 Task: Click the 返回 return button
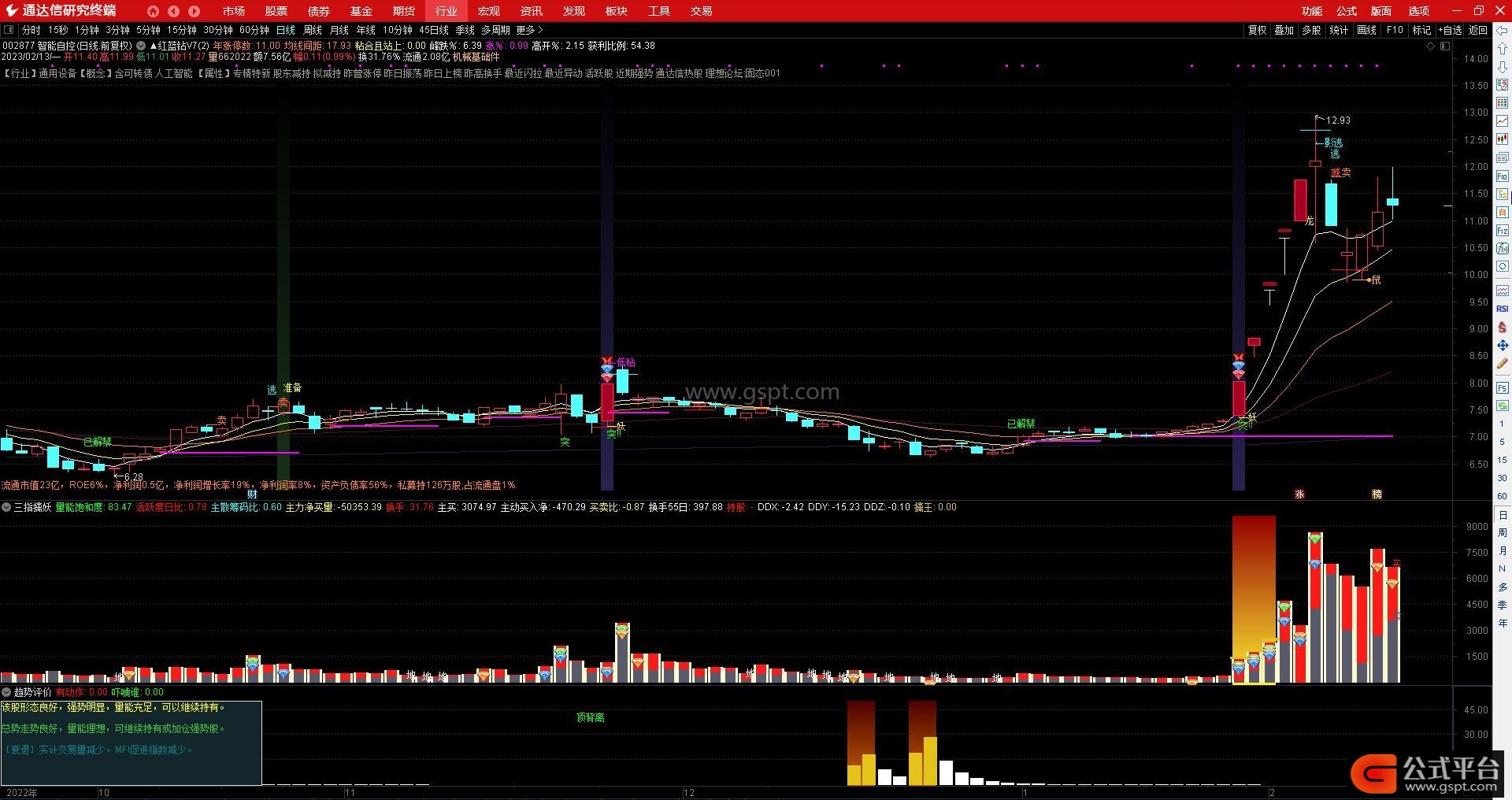pyautogui.click(x=1477, y=30)
